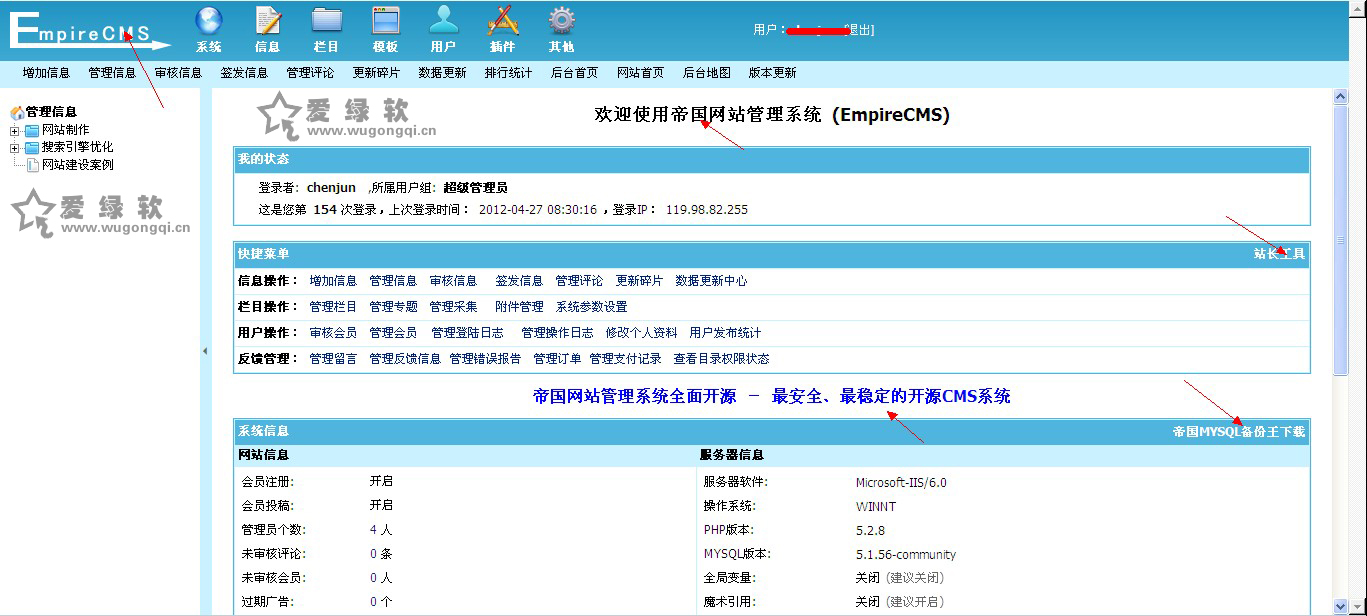
Task: Open 系统参数设置 quick link
Action: 591,307
